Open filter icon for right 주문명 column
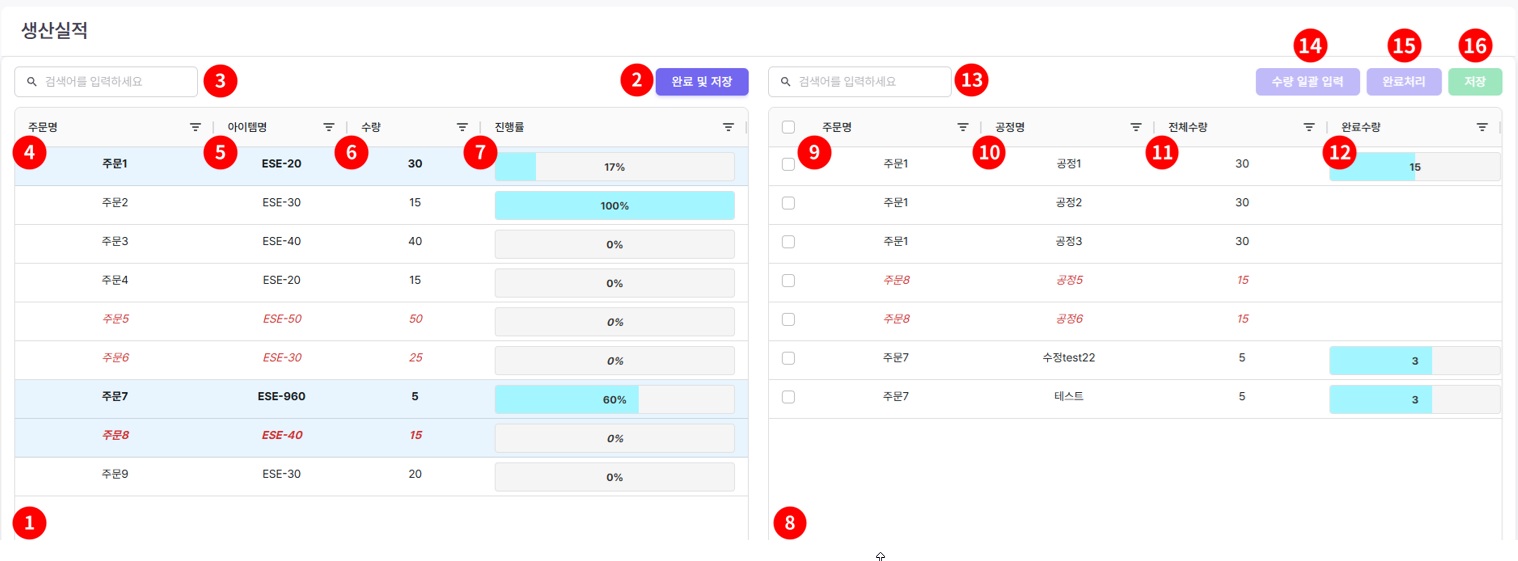The width and height of the screenshot is (1518, 561). (962, 127)
